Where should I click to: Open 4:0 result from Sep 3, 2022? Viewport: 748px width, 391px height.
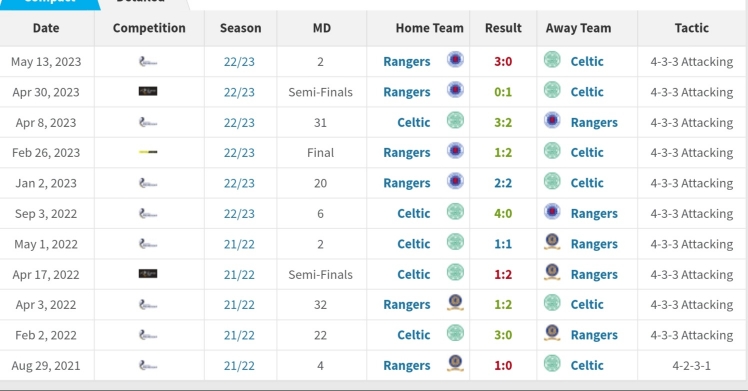[x=503, y=213]
